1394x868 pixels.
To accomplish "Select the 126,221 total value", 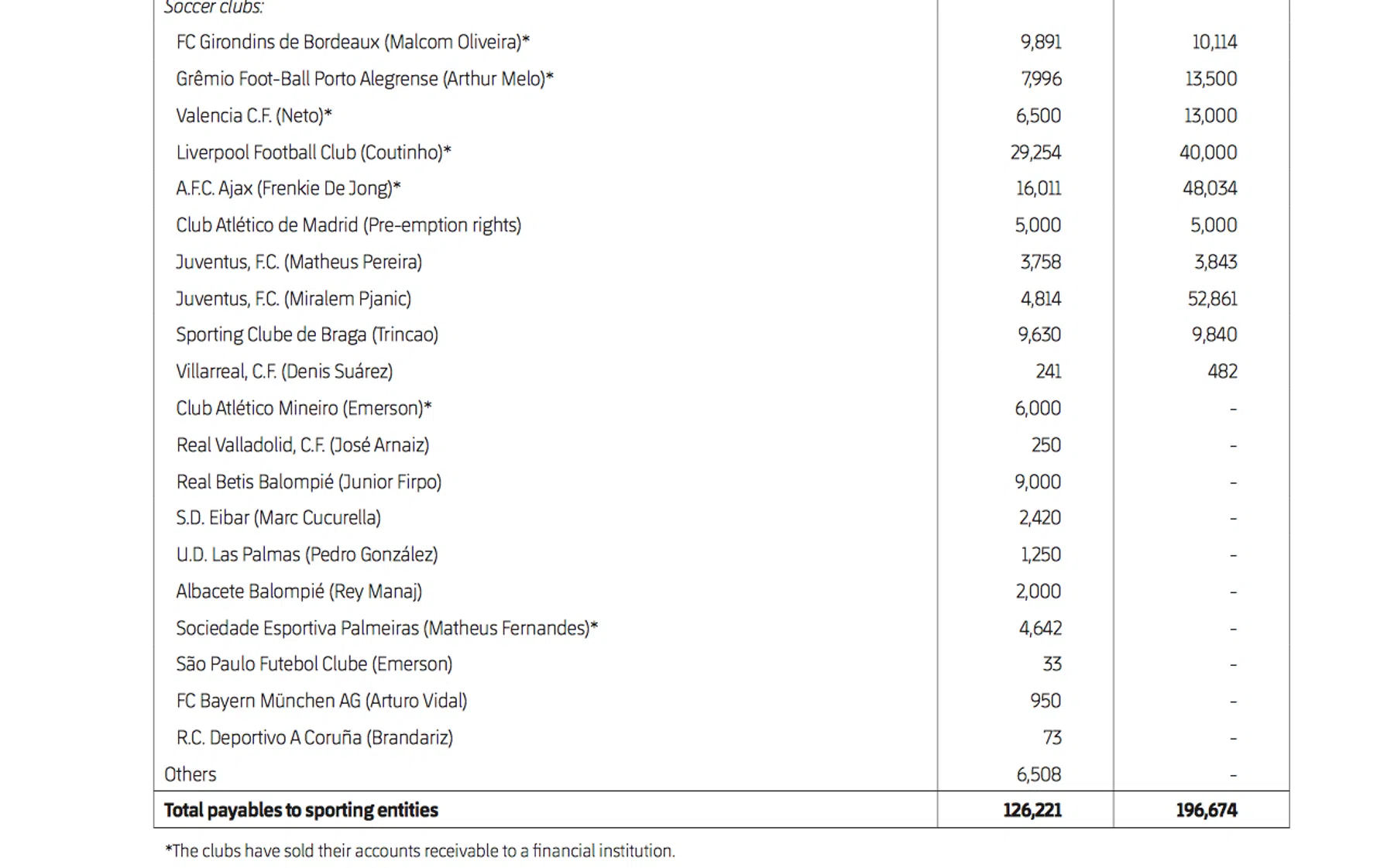I will point(1032,810).
